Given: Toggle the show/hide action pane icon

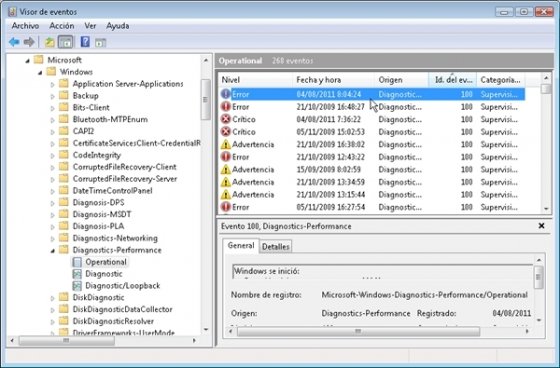Looking at the screenshot, I should click(100, 43).
